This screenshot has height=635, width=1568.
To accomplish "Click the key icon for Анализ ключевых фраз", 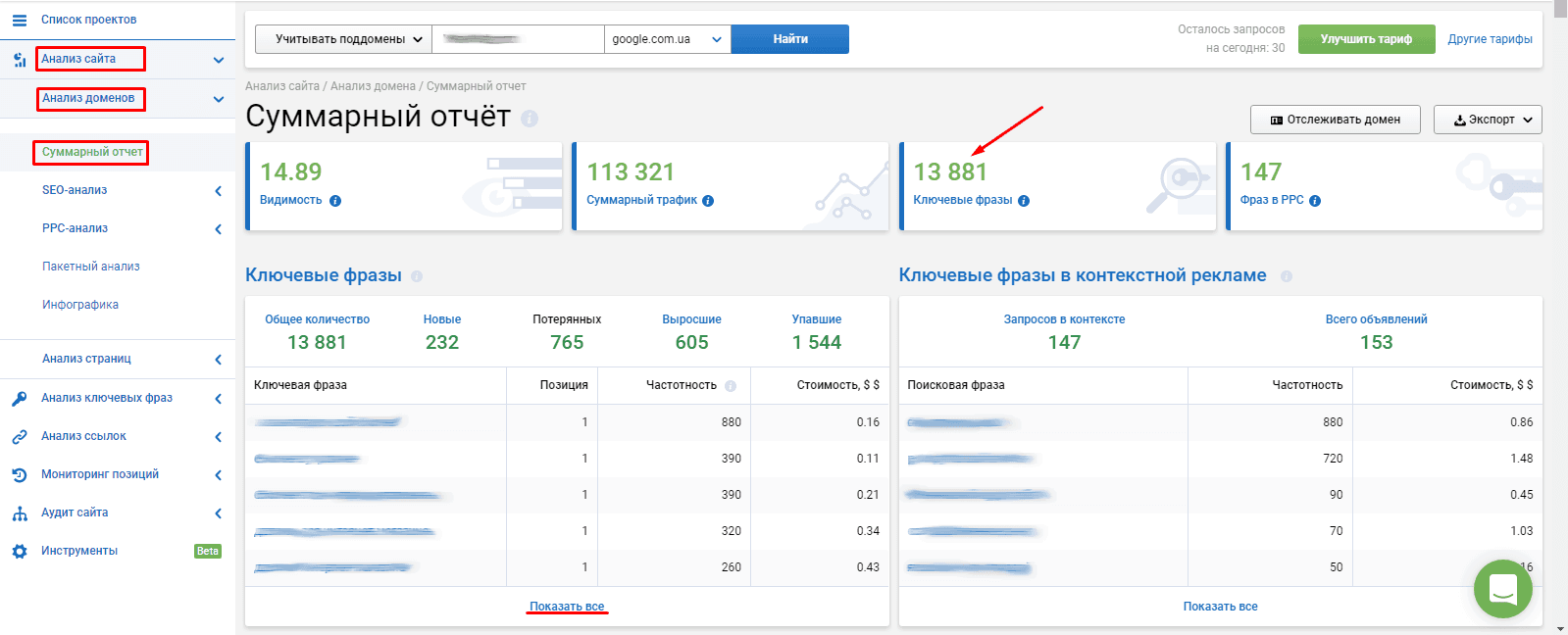I will click(x=19, y=399).
